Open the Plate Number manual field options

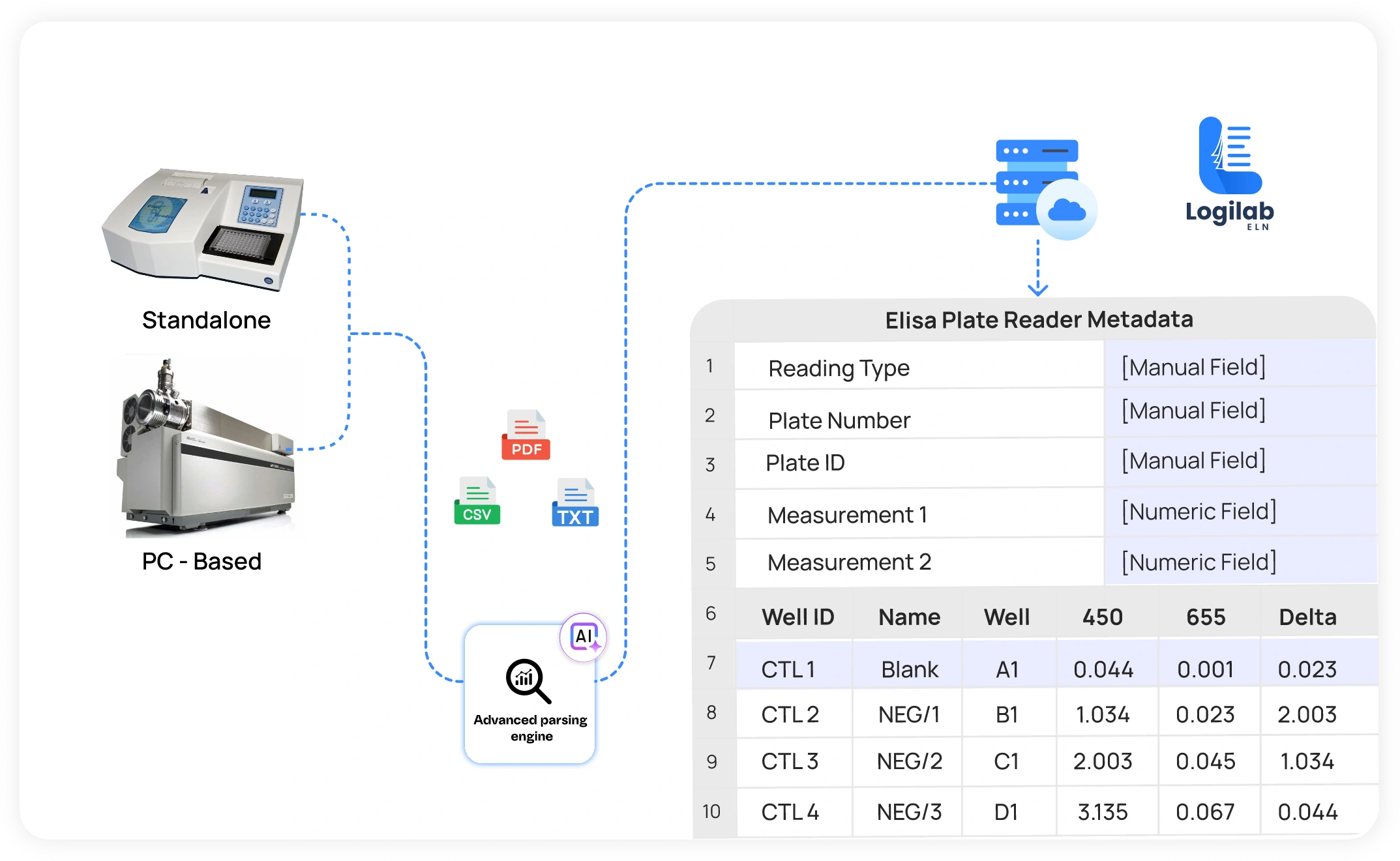tap(1192, 411)
